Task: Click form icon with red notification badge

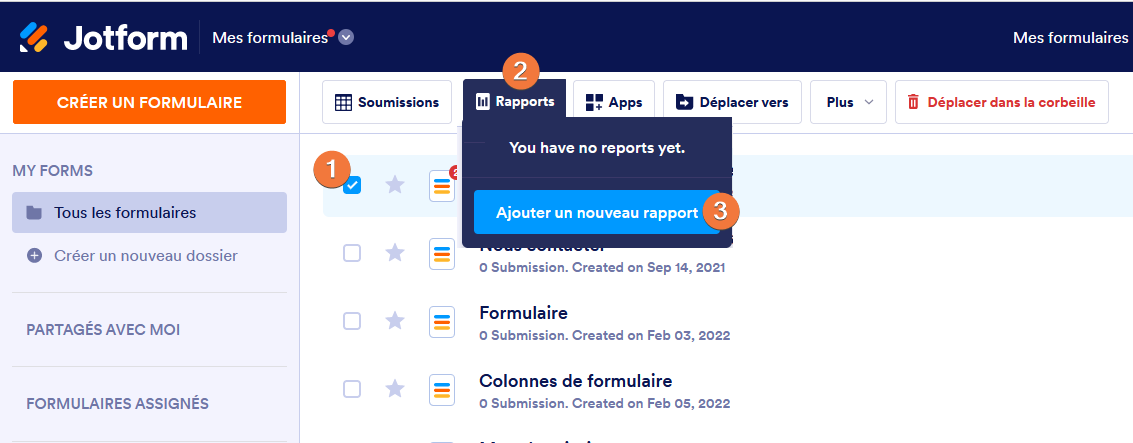Action: [442, 186]
